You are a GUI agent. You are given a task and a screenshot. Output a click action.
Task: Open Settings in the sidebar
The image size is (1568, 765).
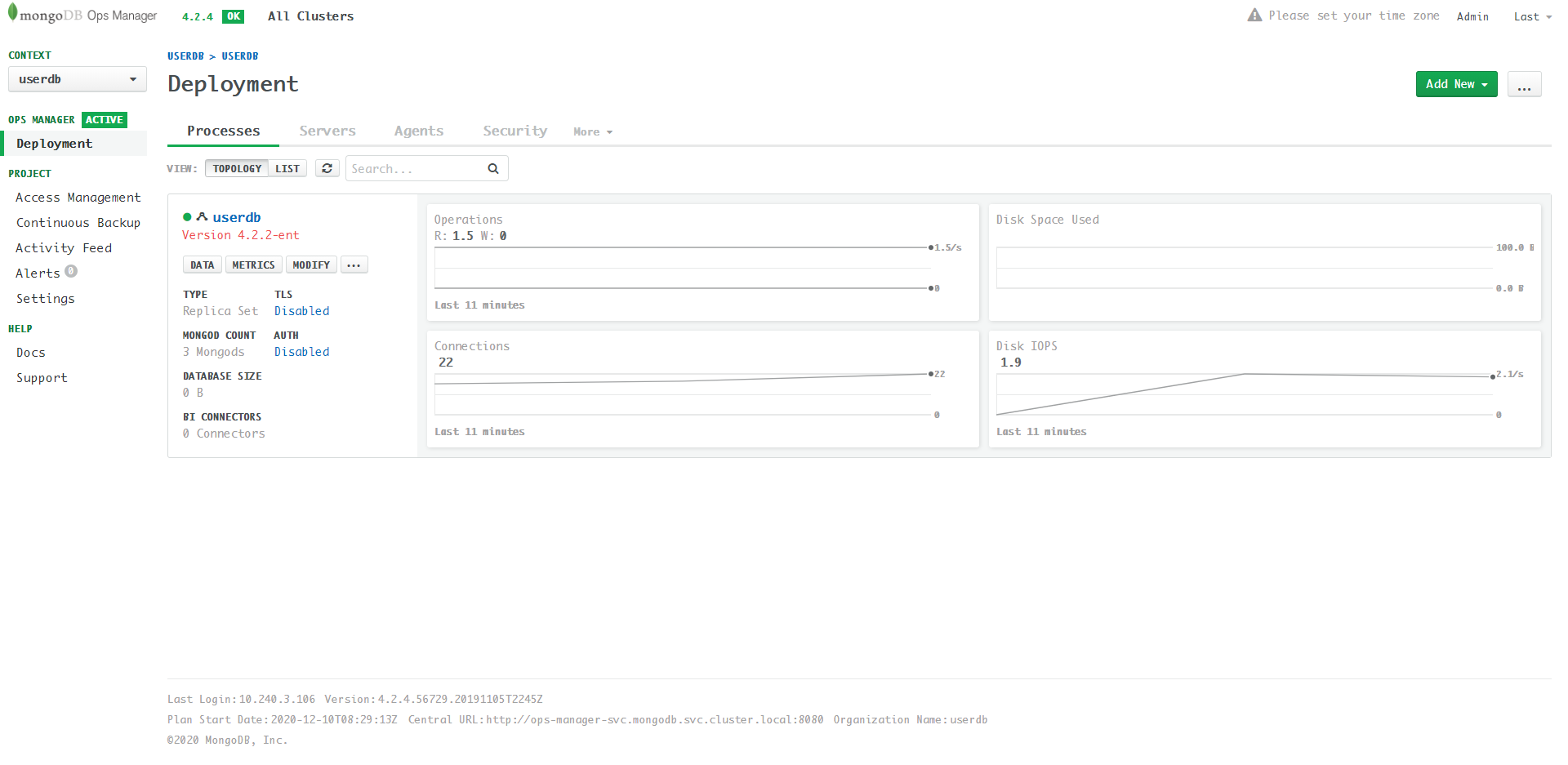tap(45, 299)
